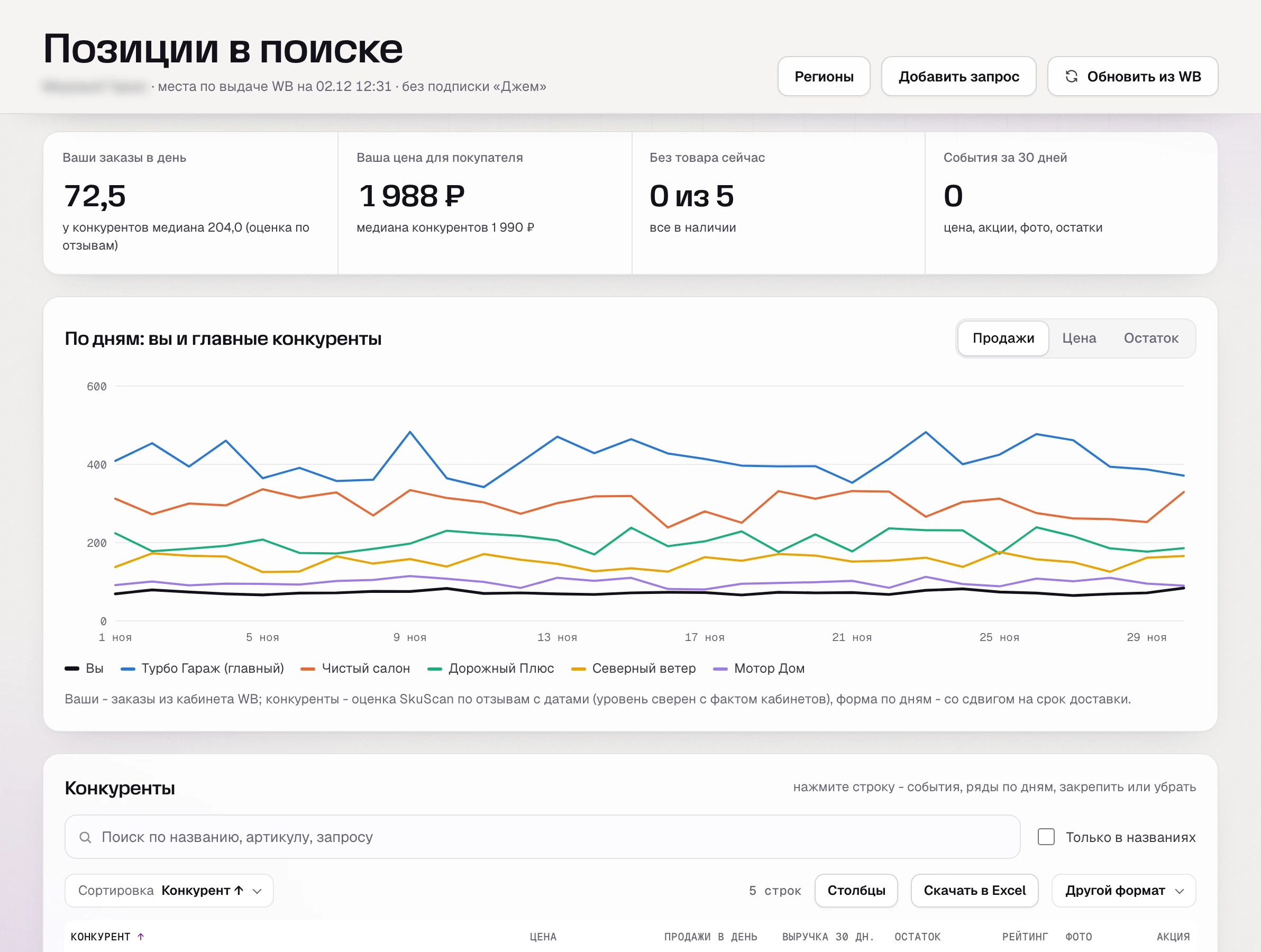Click the purple Мотор Дом legend swatch
This screenshot has height=952, width=1261.
tap(720, 669)
